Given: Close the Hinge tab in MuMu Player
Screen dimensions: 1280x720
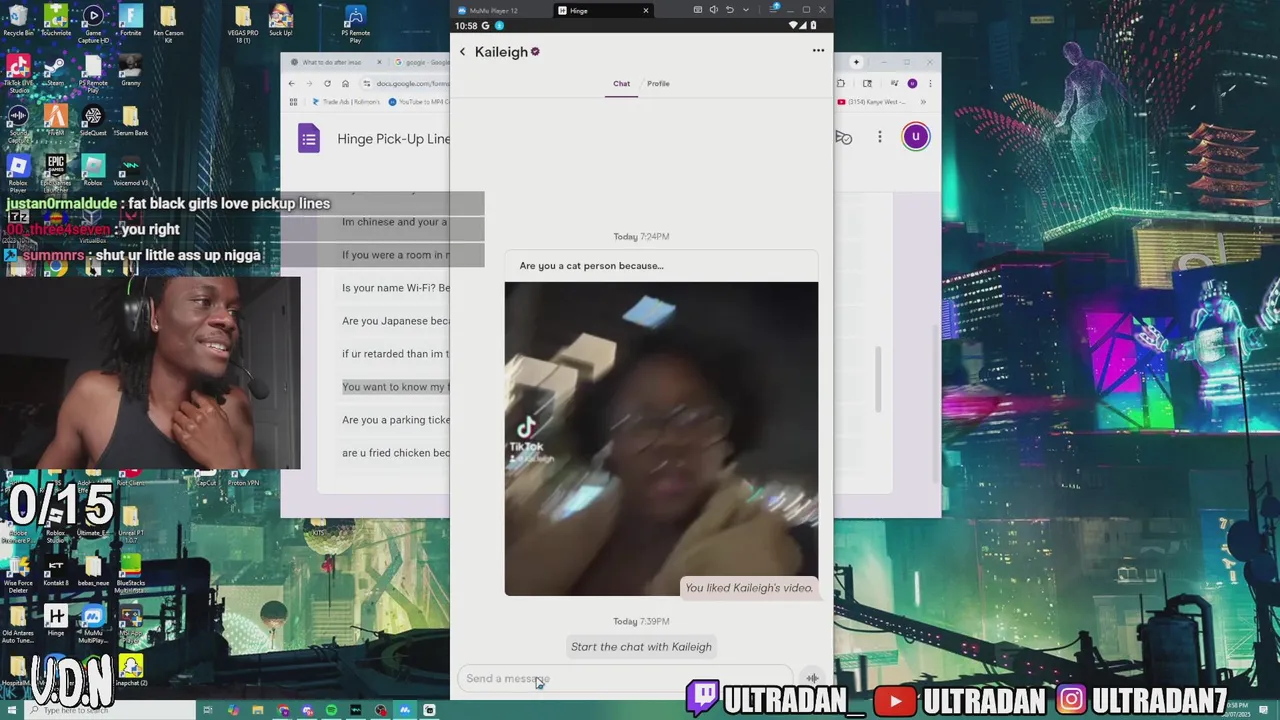Looking at the screenshot, I should tap(645, 10).
